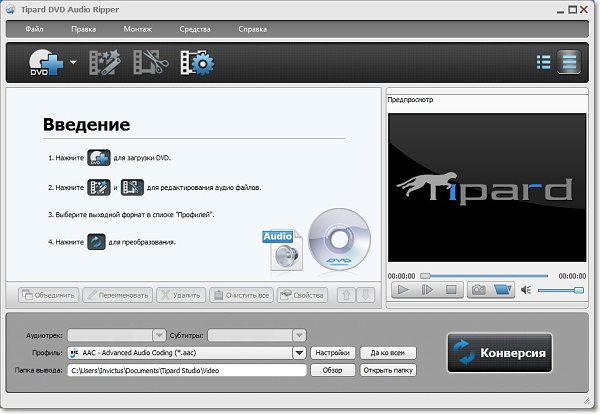The width and height of the screenshot is (600, 414).
Task: Step to next frame in preview
Action: tap(427, 290)
